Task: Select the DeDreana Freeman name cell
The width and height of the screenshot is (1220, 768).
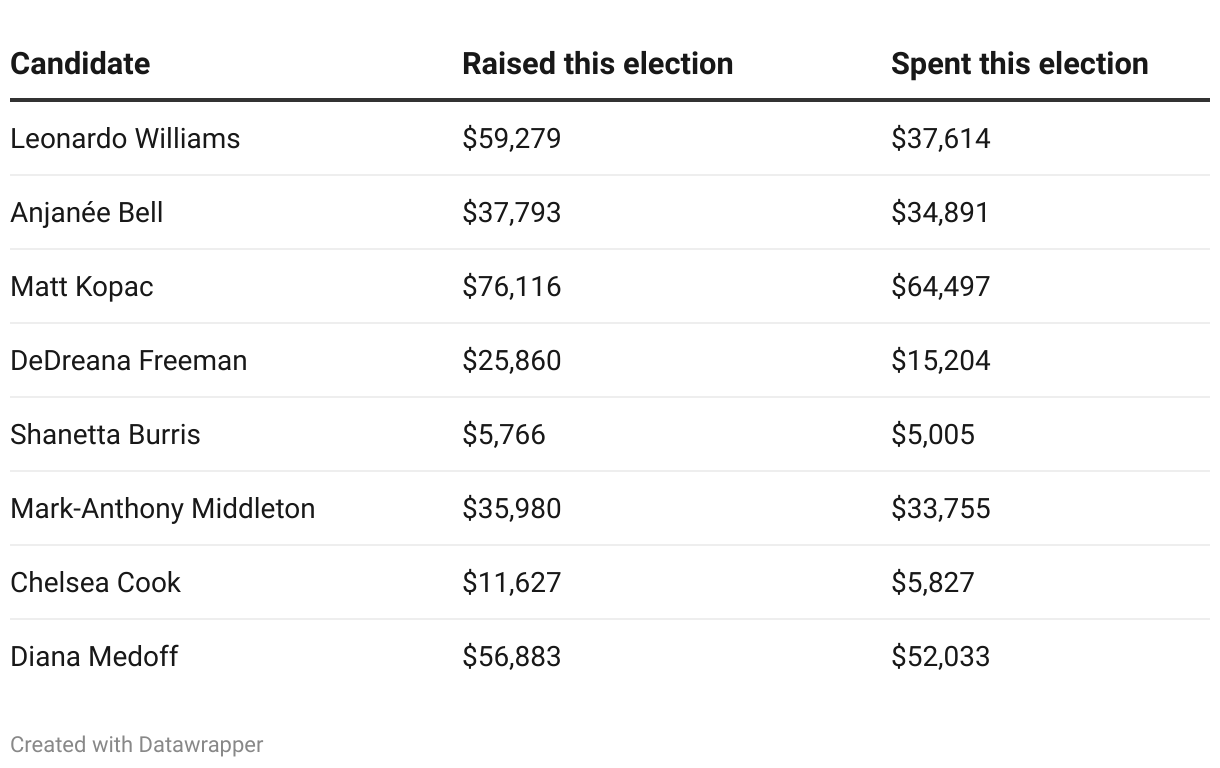Action: [129, 360]
